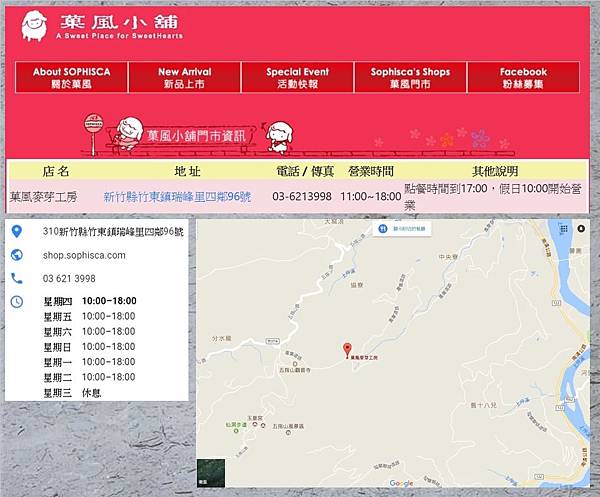The height and width of the screenshot is (497, 600).
Task: Click the 玉皇宮 place marker on map
Action: (x=255, y=424)
